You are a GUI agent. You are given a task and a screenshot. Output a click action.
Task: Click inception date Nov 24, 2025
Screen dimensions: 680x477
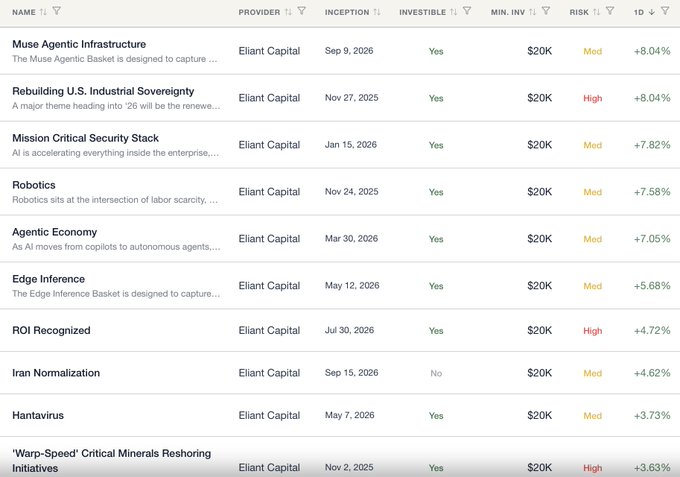(352, 192)
